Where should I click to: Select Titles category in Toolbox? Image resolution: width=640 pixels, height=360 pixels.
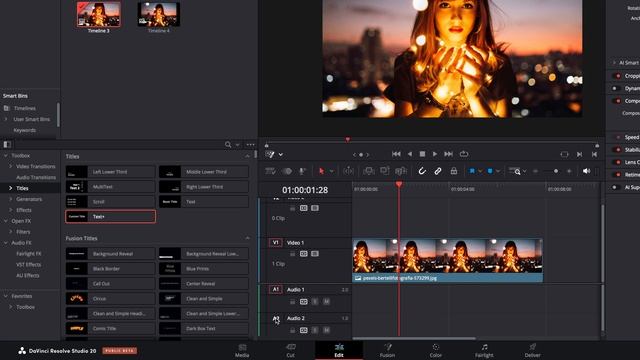click(22, 188)
